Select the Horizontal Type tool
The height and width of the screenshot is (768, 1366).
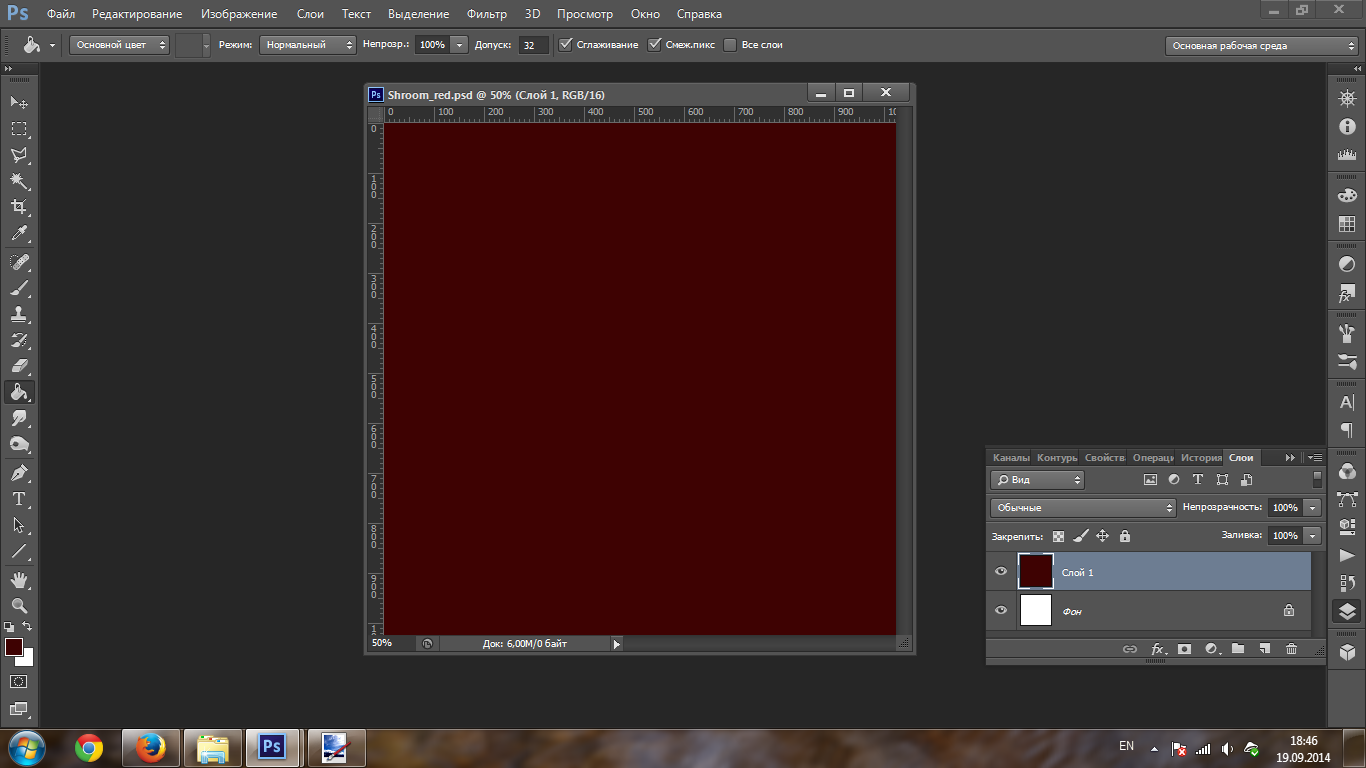[19, 499]
